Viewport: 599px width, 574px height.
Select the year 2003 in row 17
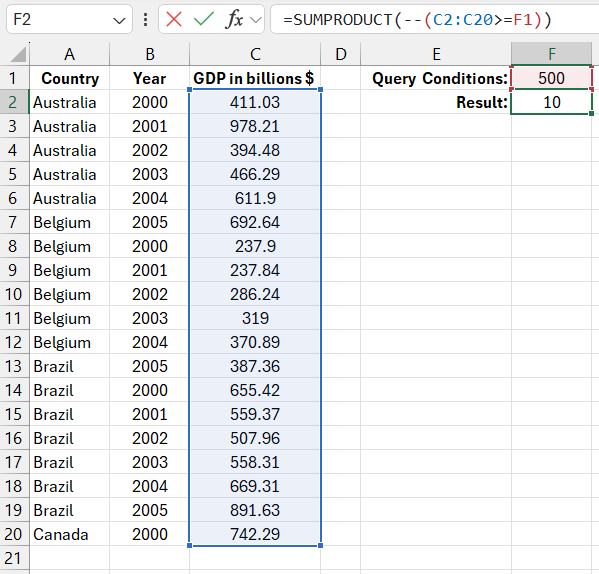(x=149, y=462)
